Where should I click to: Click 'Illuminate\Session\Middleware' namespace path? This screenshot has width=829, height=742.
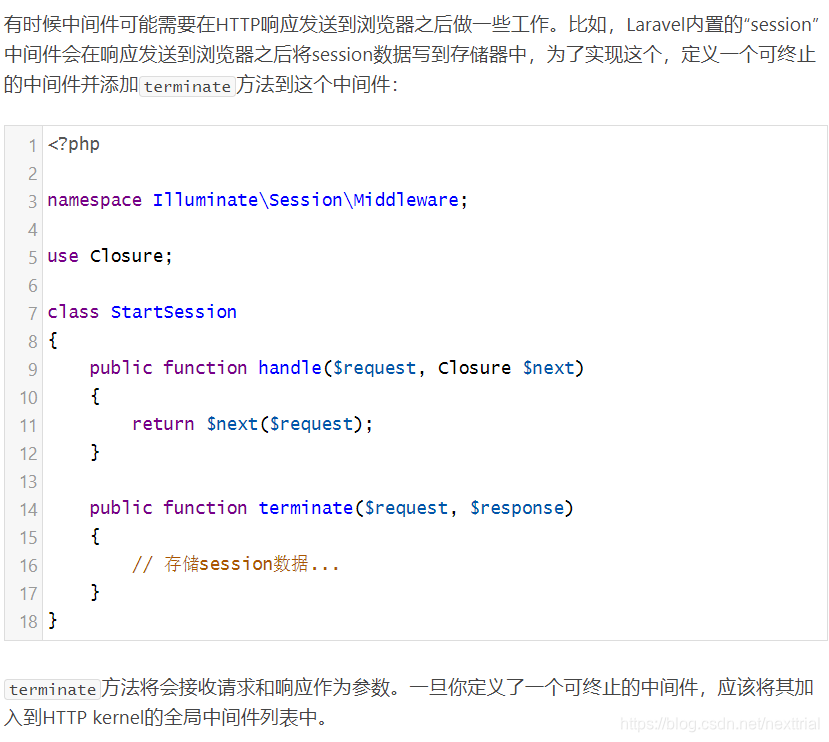[x=306, y=200]
